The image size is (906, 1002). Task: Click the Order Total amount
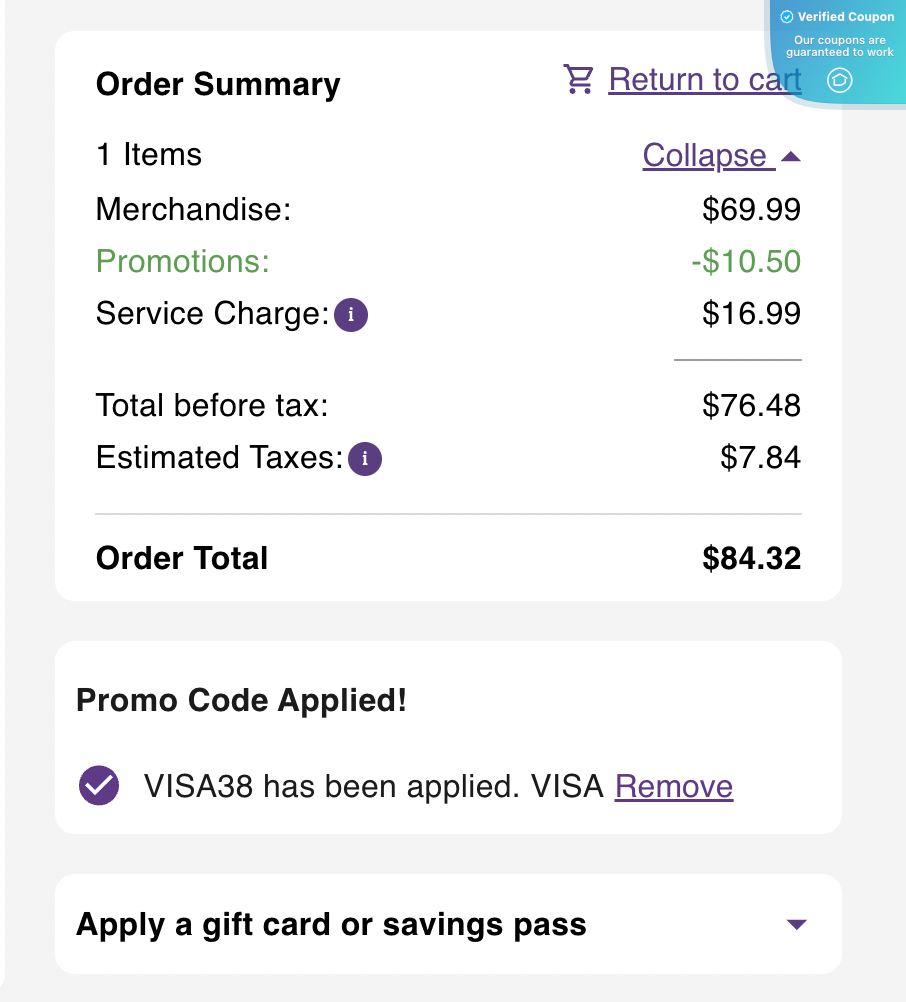point(751,558)
